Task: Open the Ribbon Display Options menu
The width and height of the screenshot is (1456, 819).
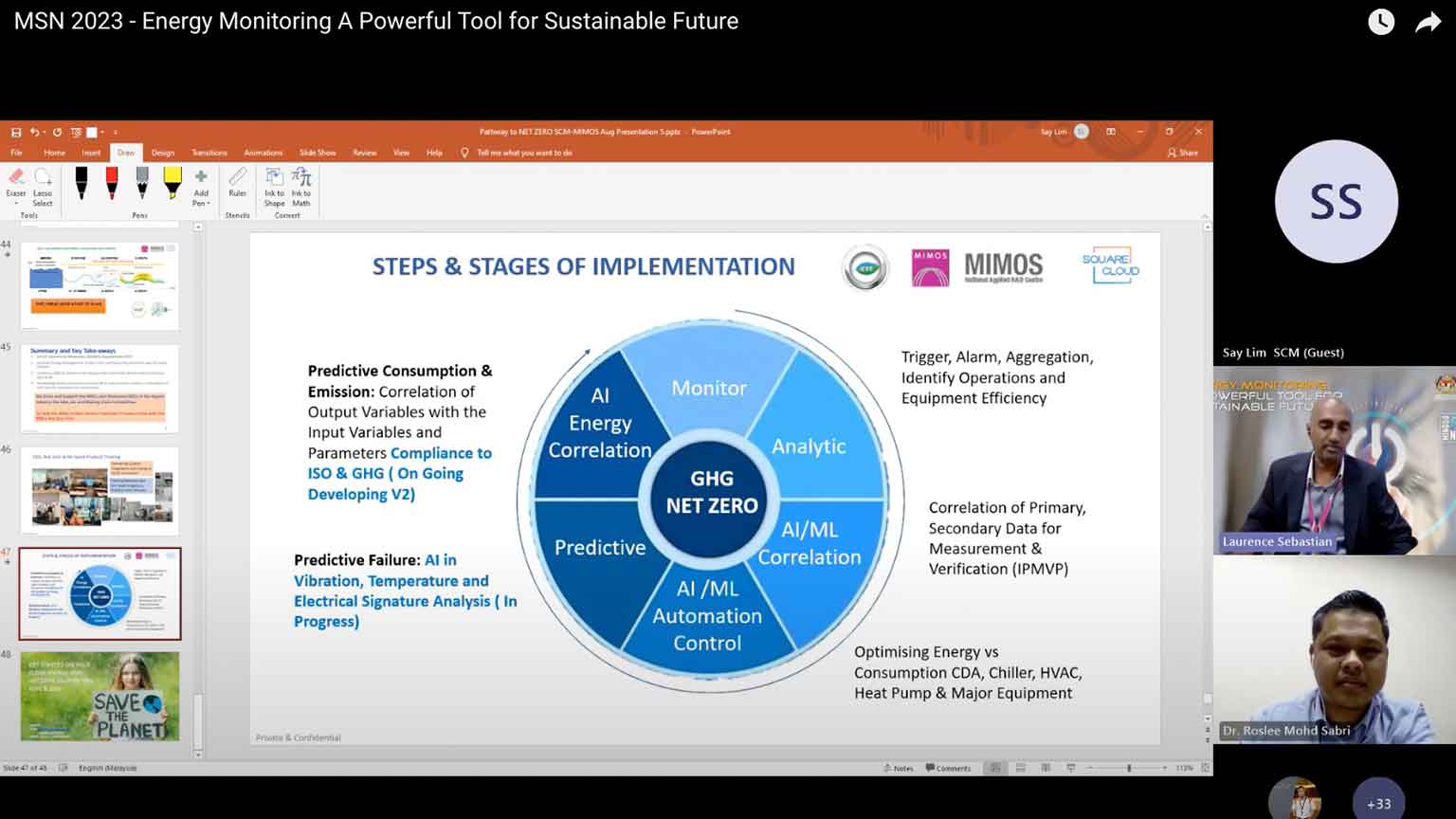Action: coord(1110,132)
